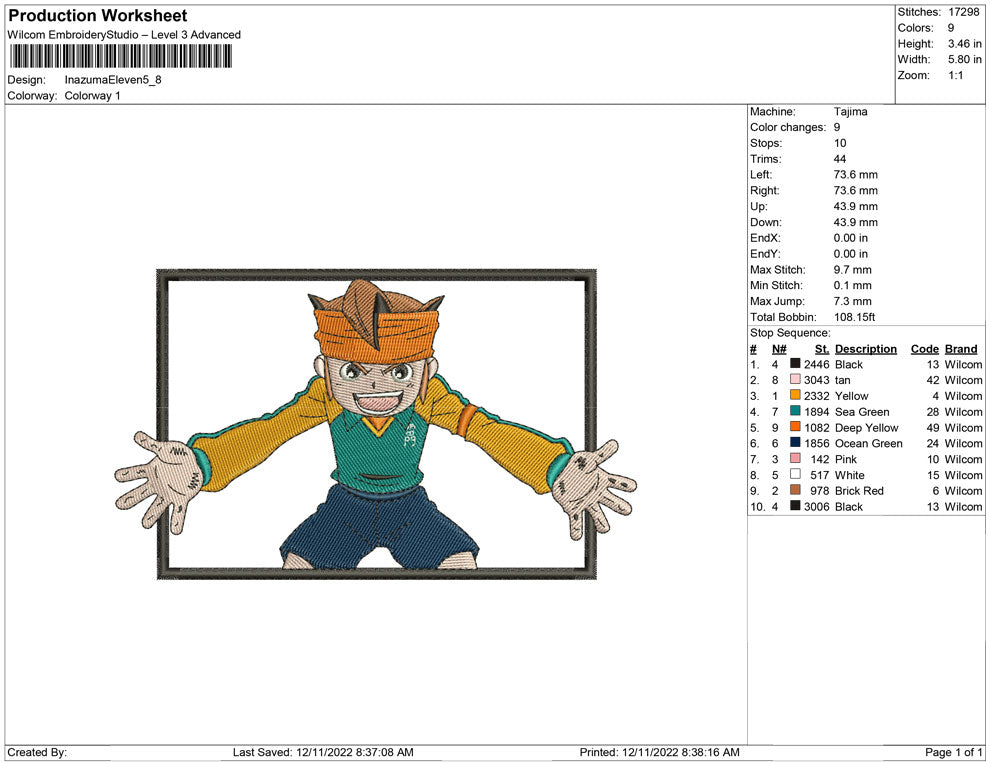Viewport: 990px width, 762px height.
Task: Click the Black swatch in row 10
Action: coord(795,506)
